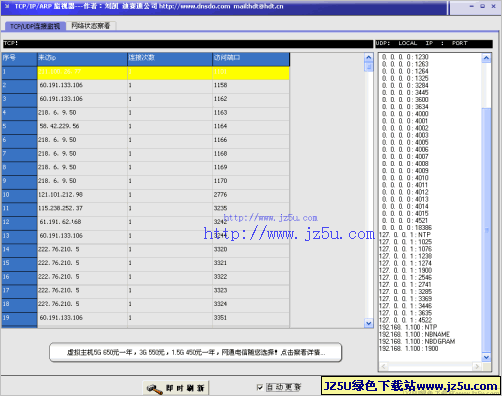Click the virtual host advertisement banner button
The width and height of the screenshot is (502, 396).
click(196, 352)
